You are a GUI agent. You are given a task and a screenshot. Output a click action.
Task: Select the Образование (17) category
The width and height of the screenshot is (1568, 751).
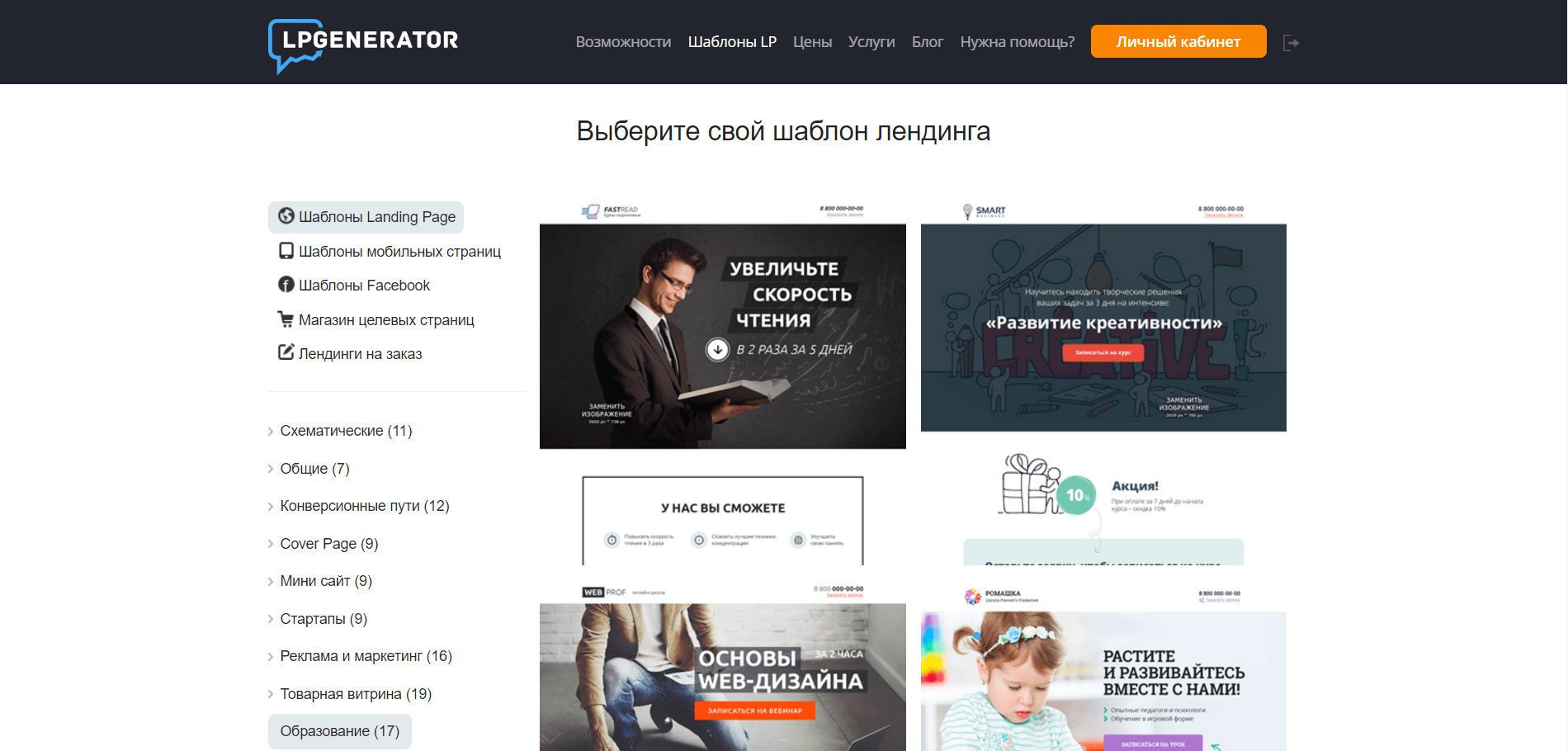(x=340, y=731)
